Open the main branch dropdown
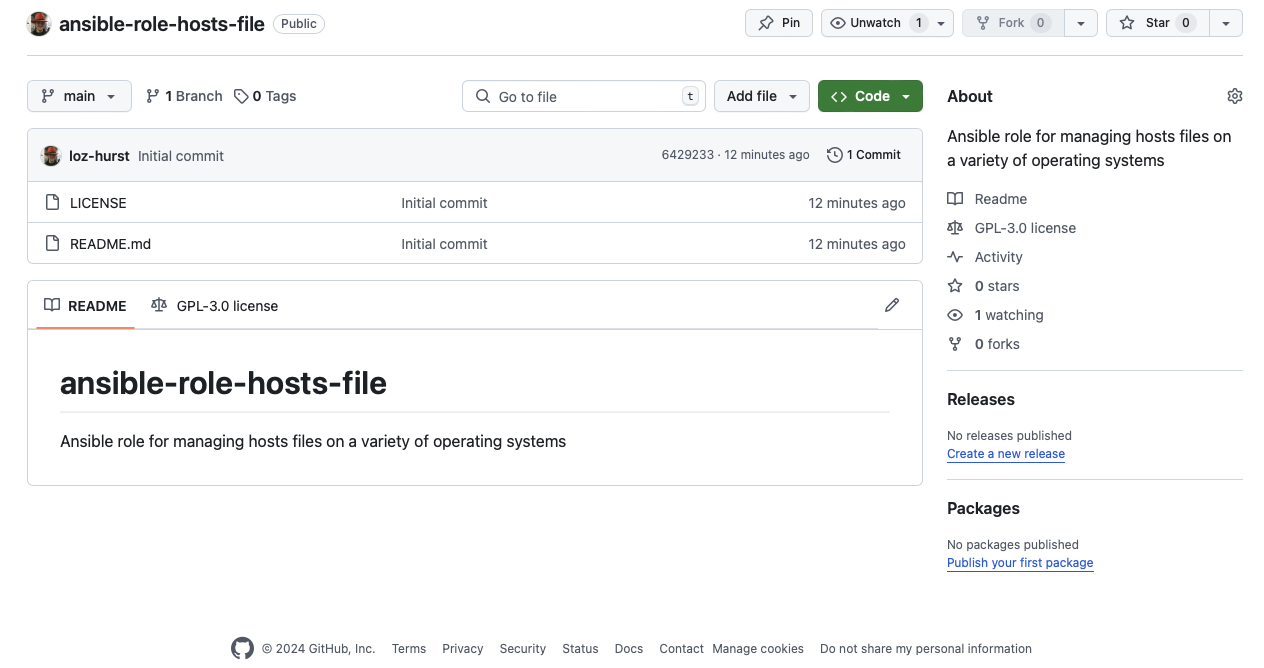 [x=79, y=96]
